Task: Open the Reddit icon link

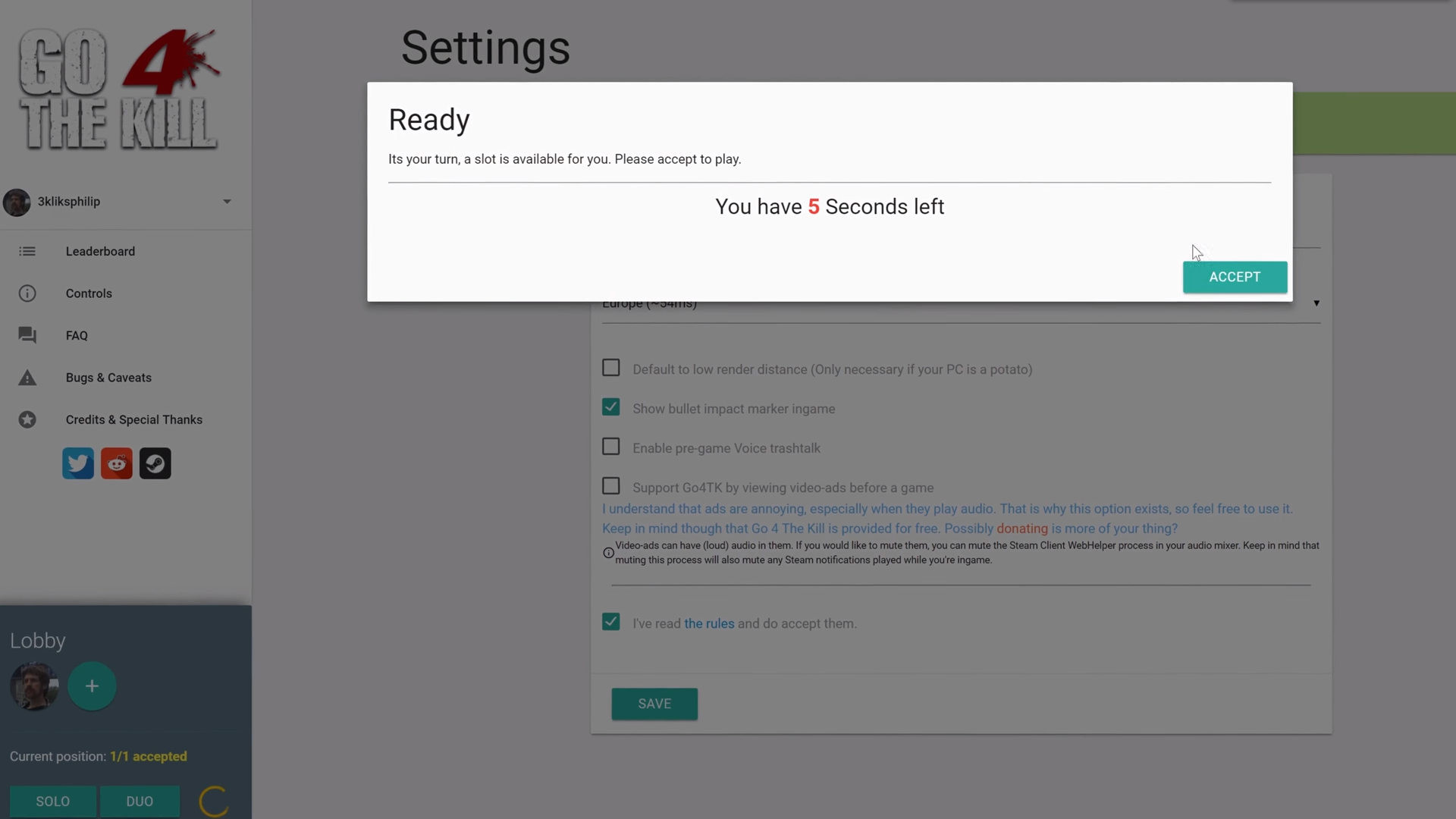Action: [117, 463]
